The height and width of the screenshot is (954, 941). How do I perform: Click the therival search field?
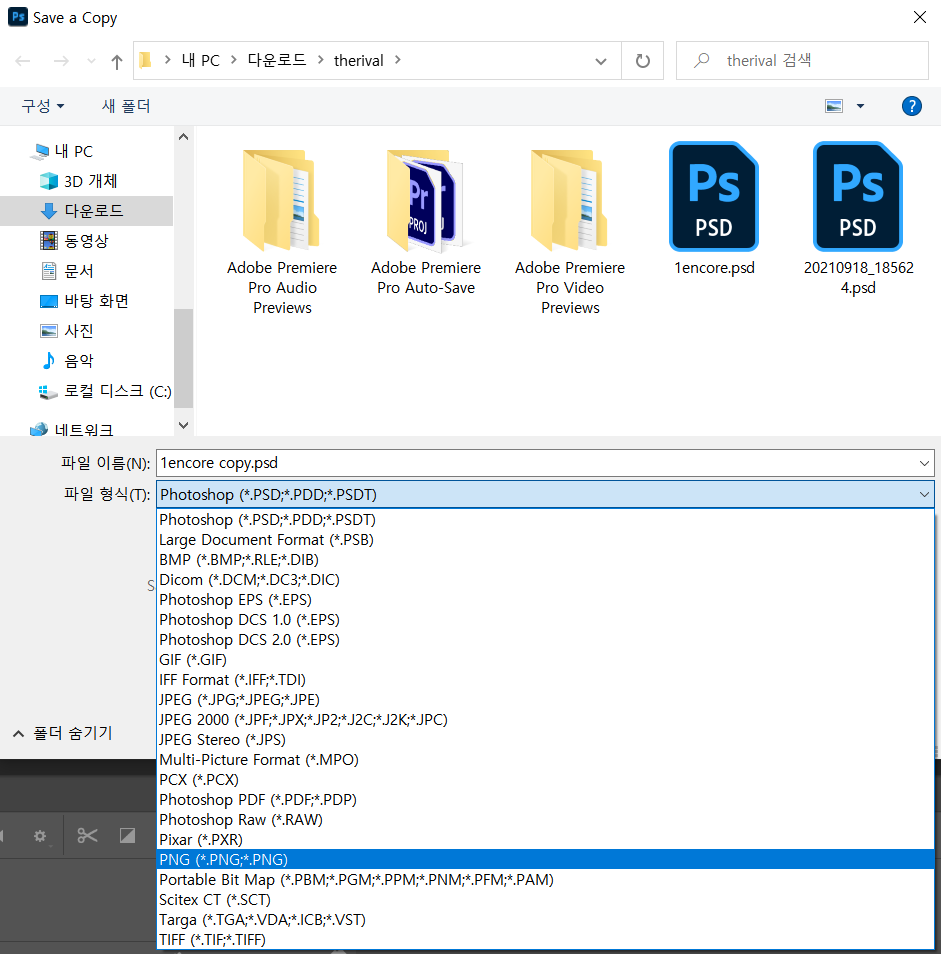[x=802, y=61]
